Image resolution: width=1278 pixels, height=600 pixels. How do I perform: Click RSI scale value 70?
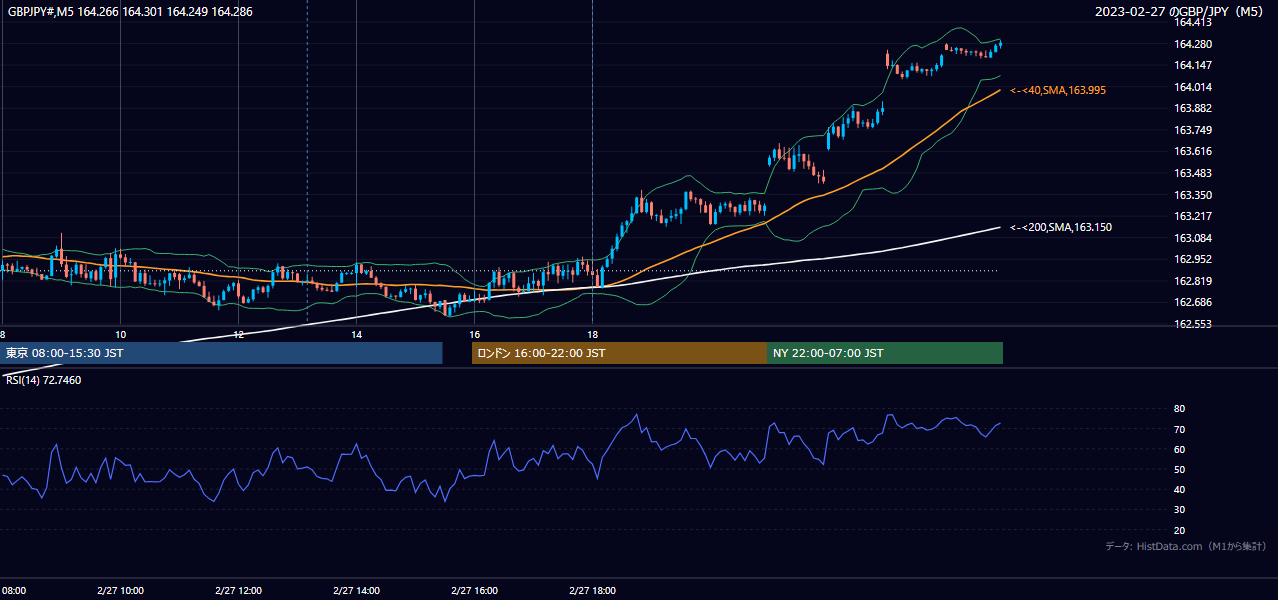[1179, 429]
